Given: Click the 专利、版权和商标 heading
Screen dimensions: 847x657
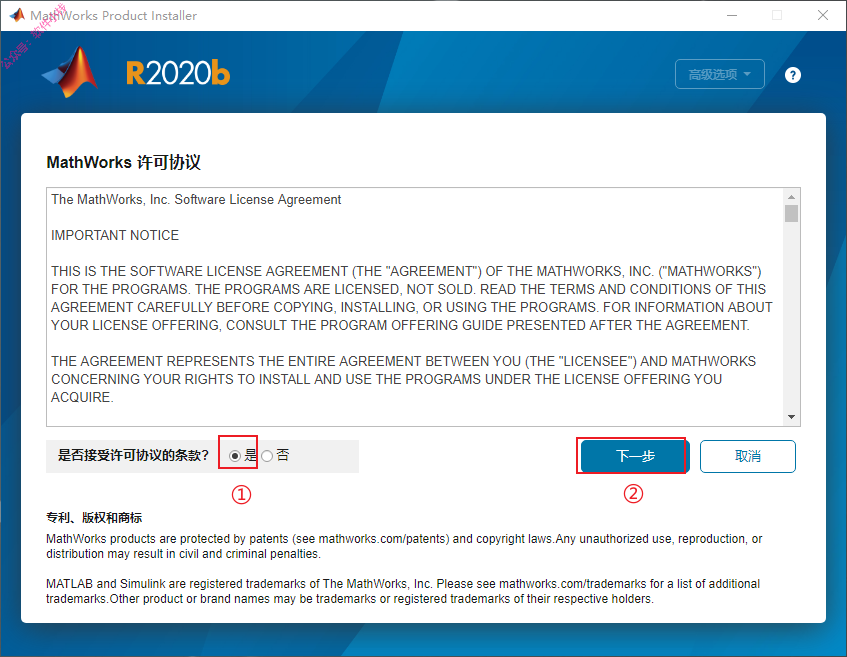Looking at the screenshot, I should [x=94, y=518].
